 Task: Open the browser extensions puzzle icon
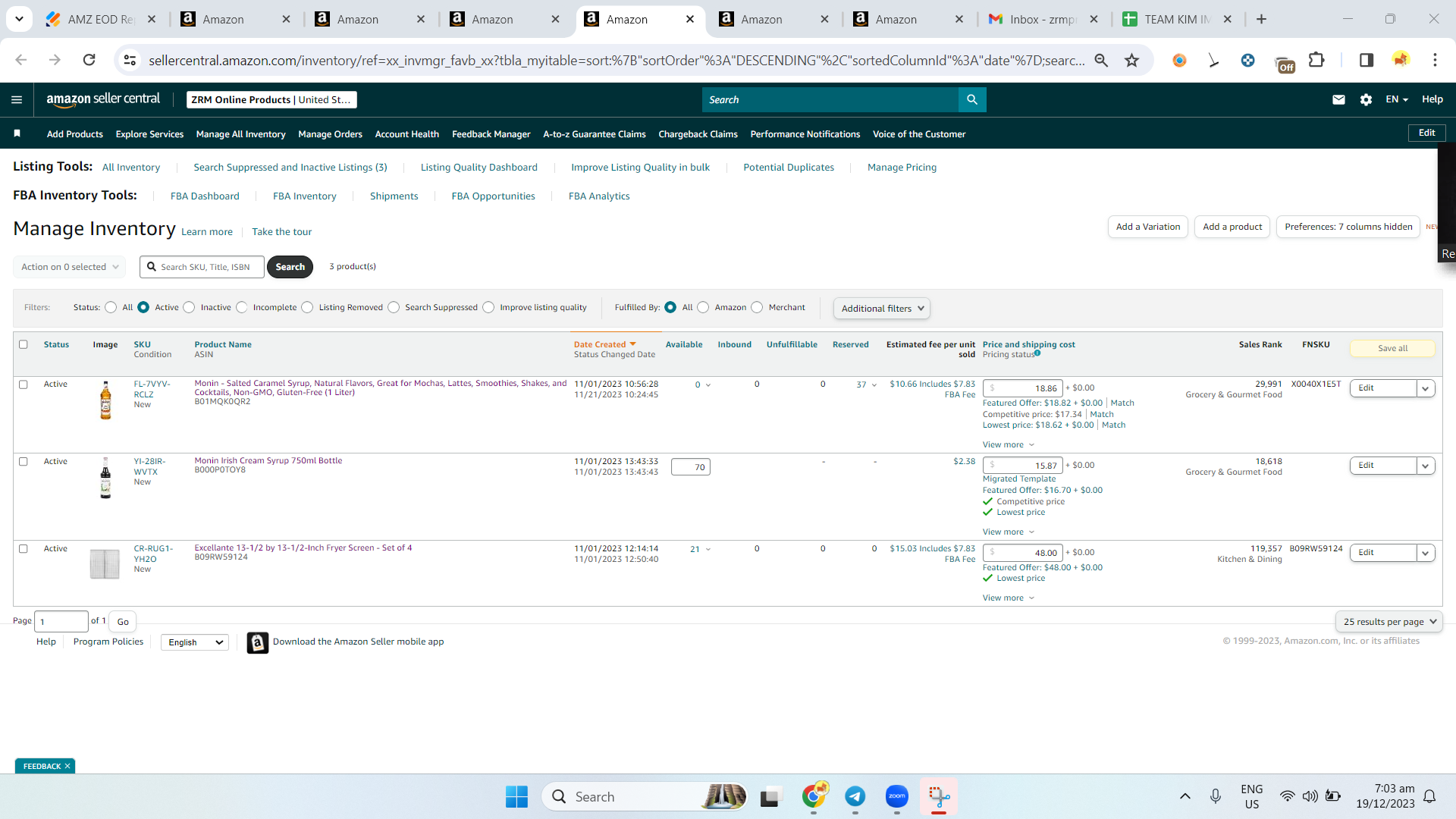[x=1317, y=60]
